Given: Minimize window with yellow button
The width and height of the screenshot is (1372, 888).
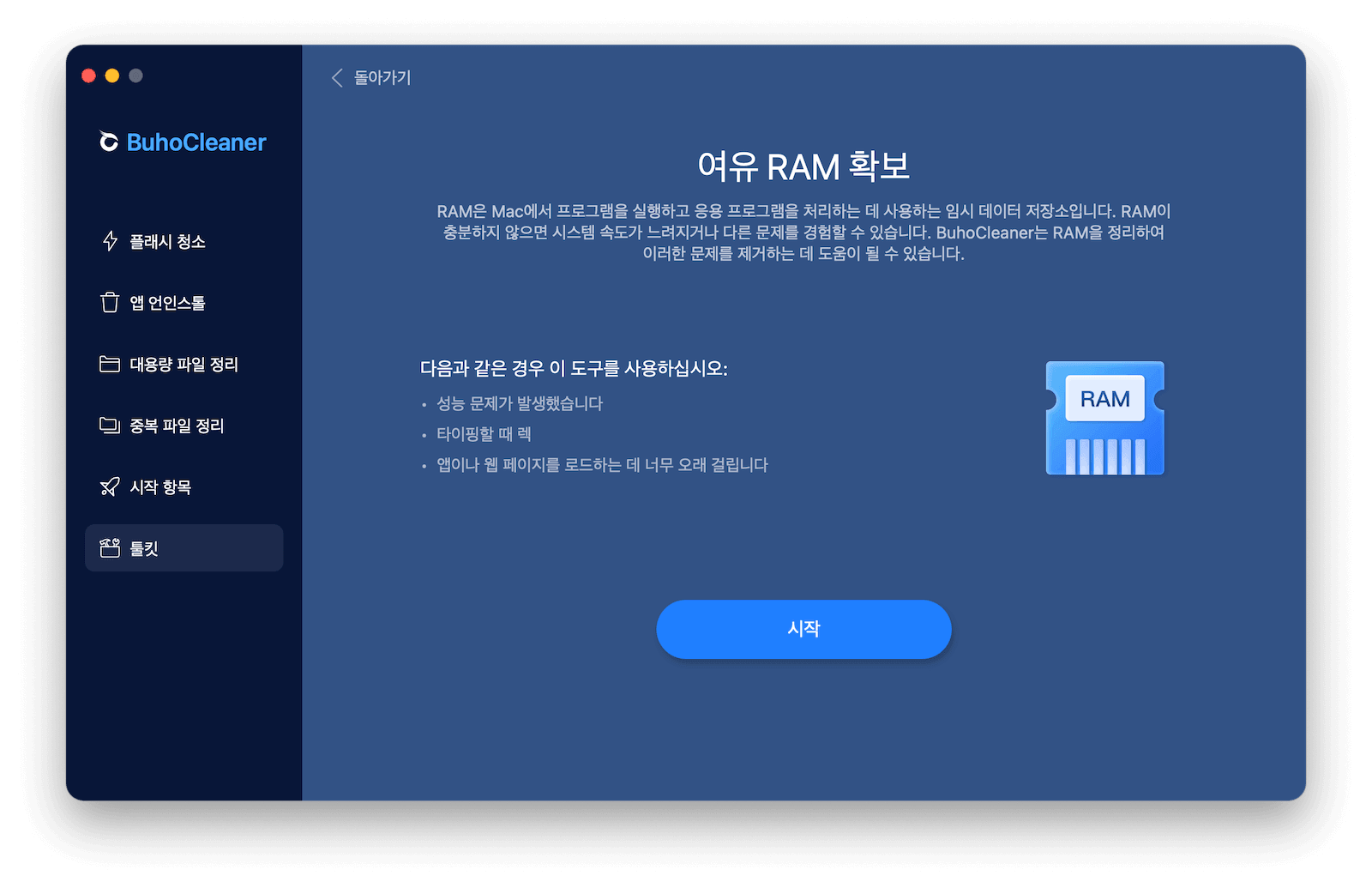Looking at the screenshot, I should pyautogui.click(x=112, y=76).
